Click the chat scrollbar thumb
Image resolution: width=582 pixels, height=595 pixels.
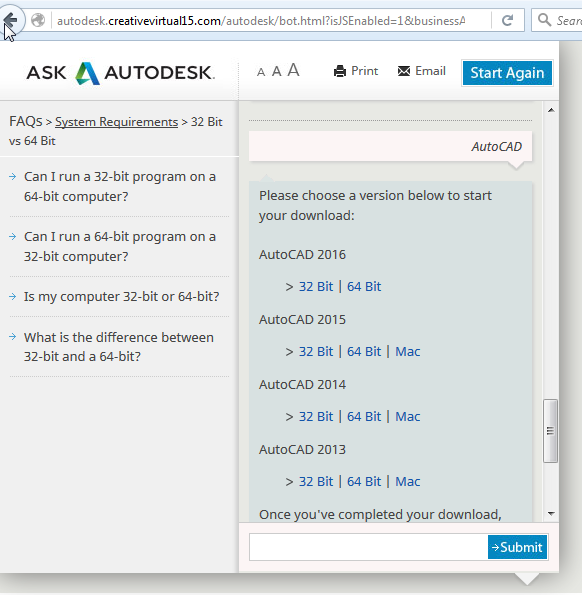(x=551, y=431)
